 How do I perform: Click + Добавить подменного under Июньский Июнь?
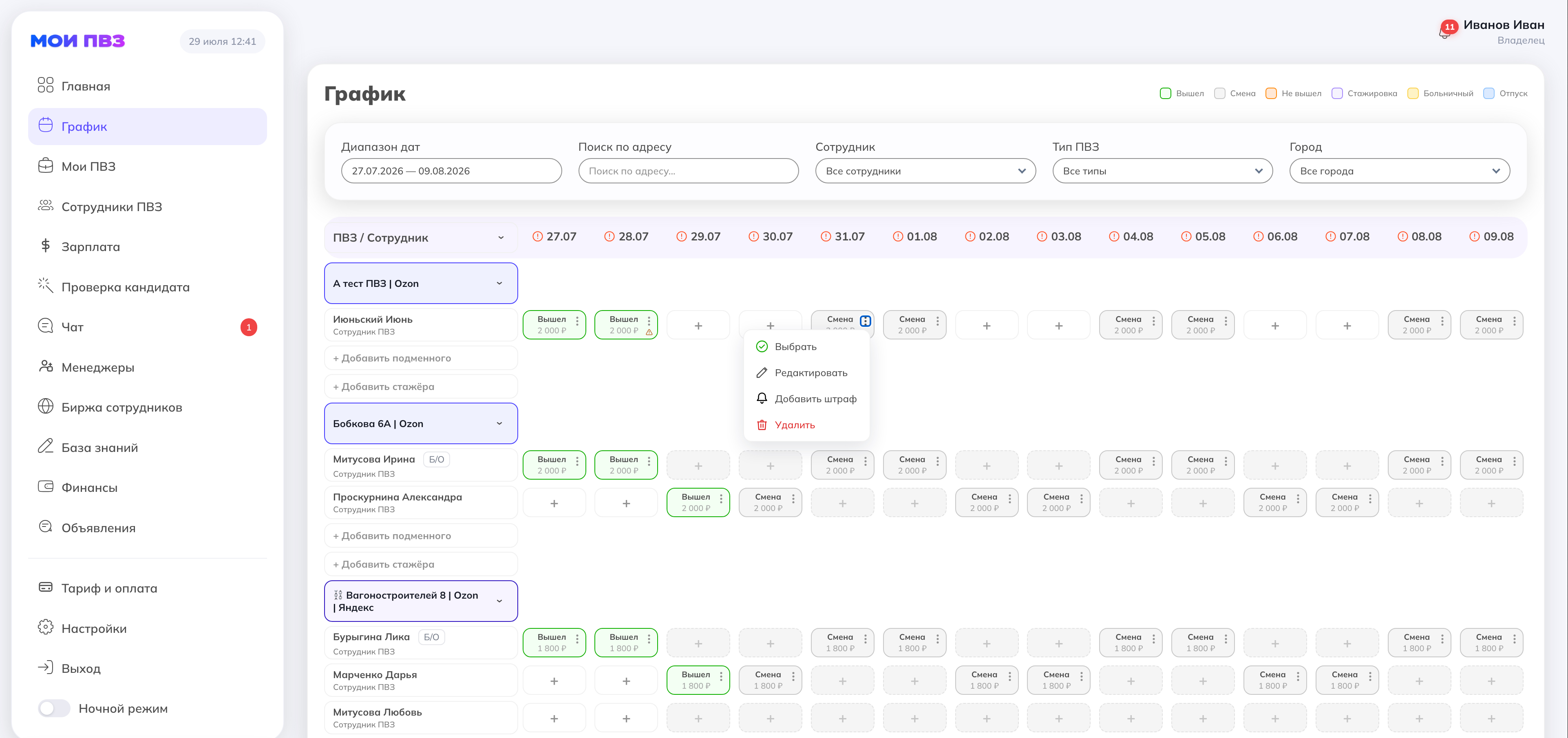(421, 358)
